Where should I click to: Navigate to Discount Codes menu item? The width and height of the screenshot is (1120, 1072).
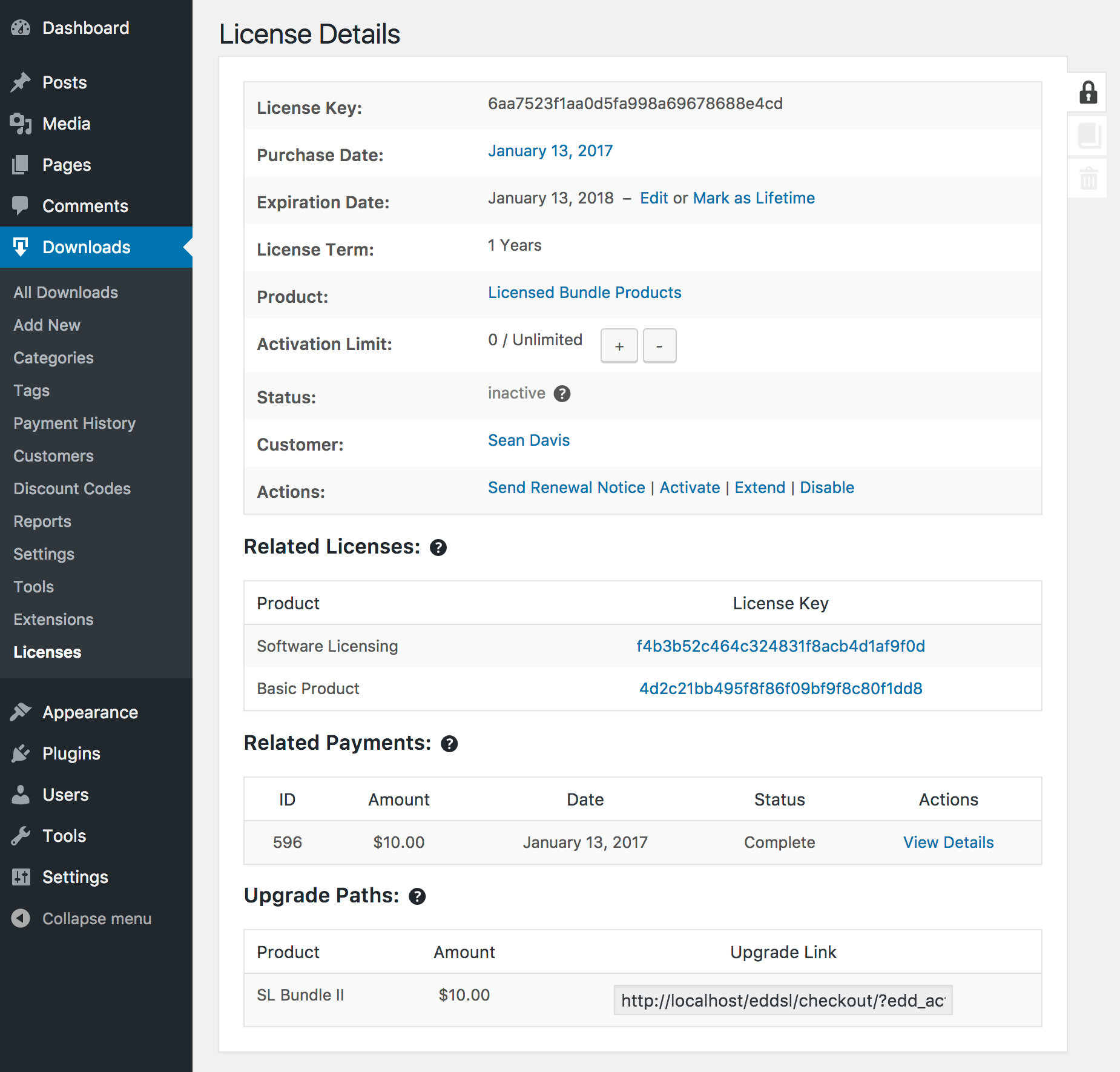tap(71, 488)
